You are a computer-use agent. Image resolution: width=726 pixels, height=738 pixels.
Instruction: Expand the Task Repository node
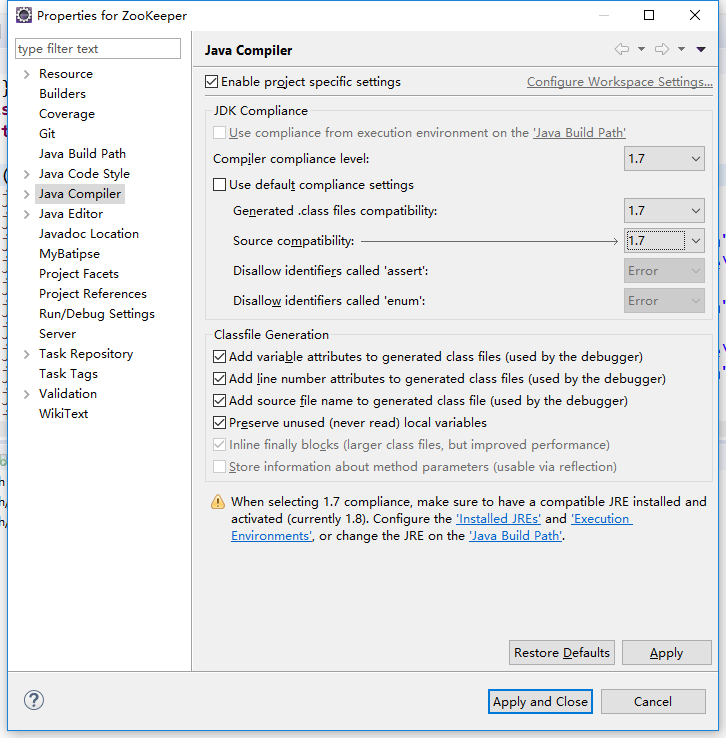coord(27,354)
